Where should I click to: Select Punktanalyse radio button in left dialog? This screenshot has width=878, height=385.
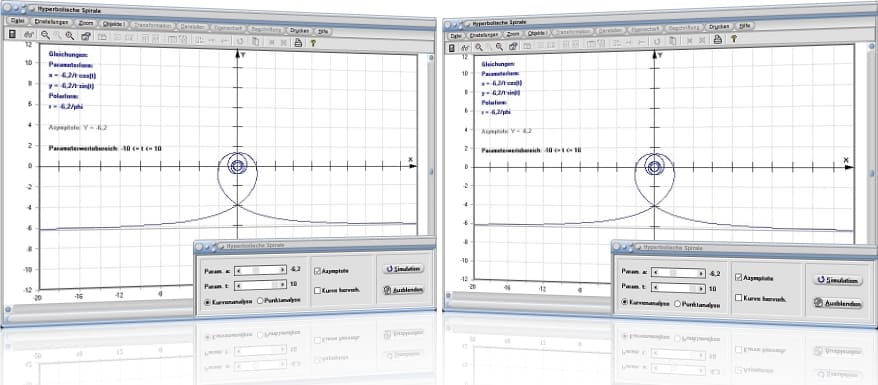click(x=260, y=301)
